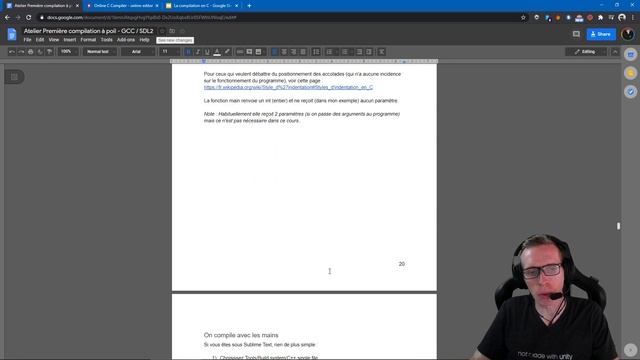Open the Format menu
Screen dimensions: 640x360
coord(88,40)
